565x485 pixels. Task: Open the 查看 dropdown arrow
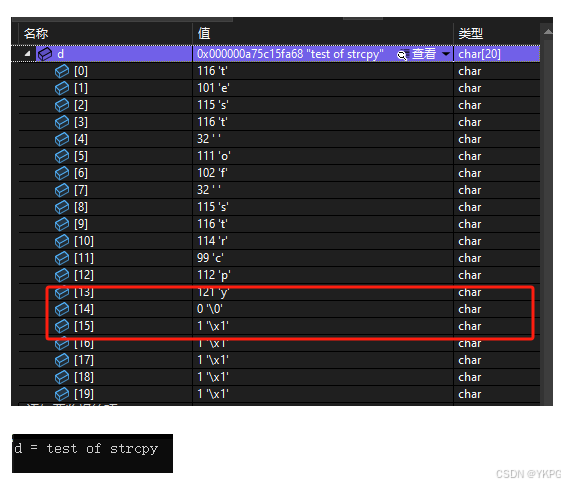tap(446, 54)
